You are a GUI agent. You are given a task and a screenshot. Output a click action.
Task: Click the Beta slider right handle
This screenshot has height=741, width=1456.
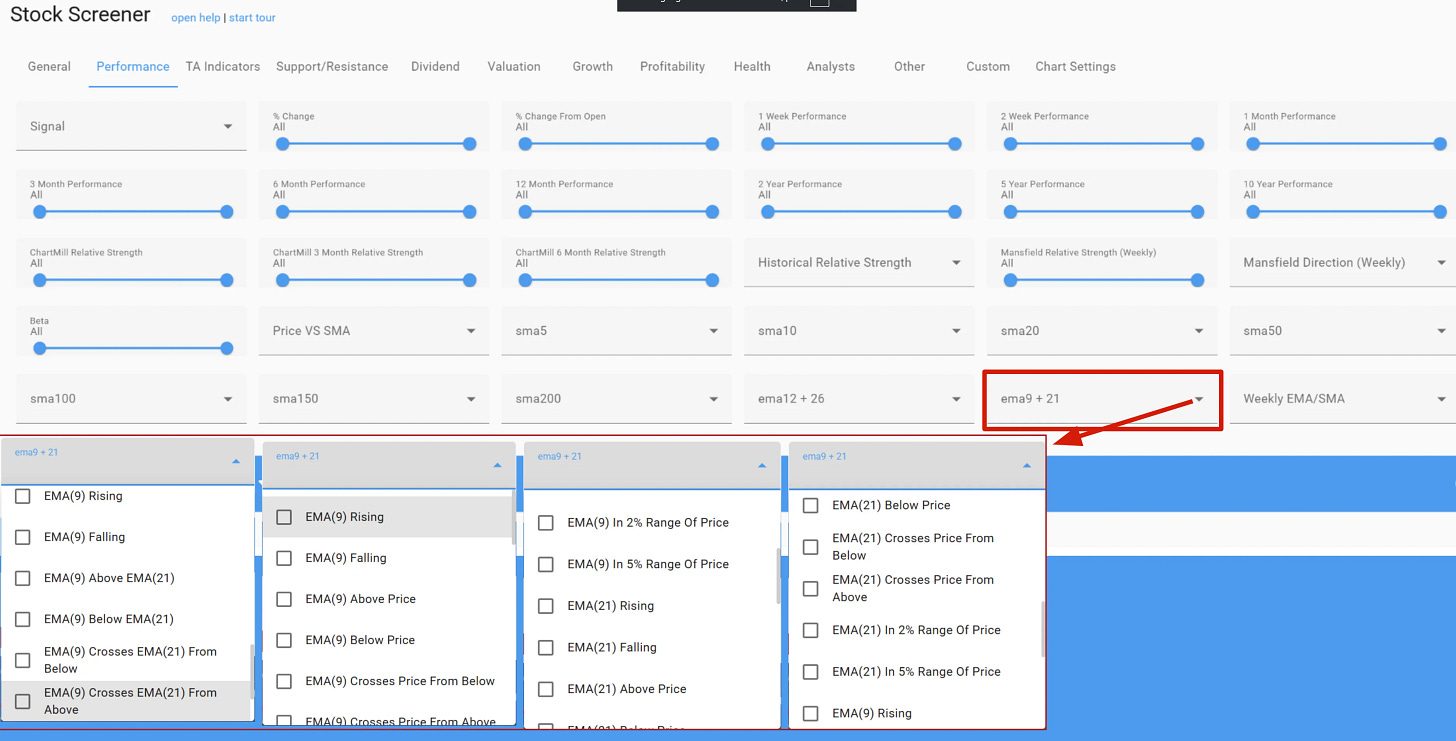[227, 348]
